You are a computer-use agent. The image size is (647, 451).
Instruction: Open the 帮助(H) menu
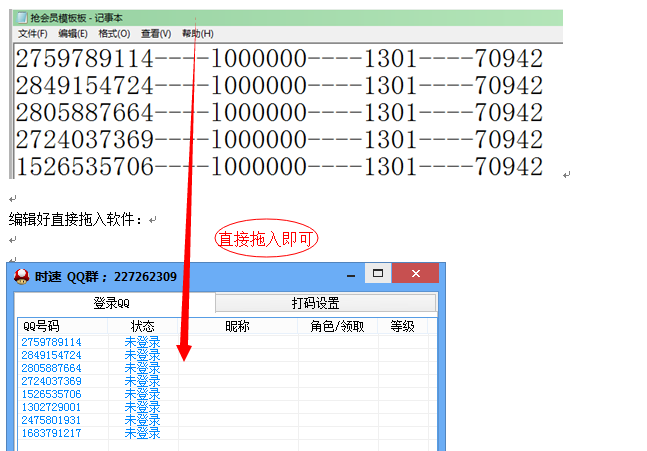pos(197,34)
